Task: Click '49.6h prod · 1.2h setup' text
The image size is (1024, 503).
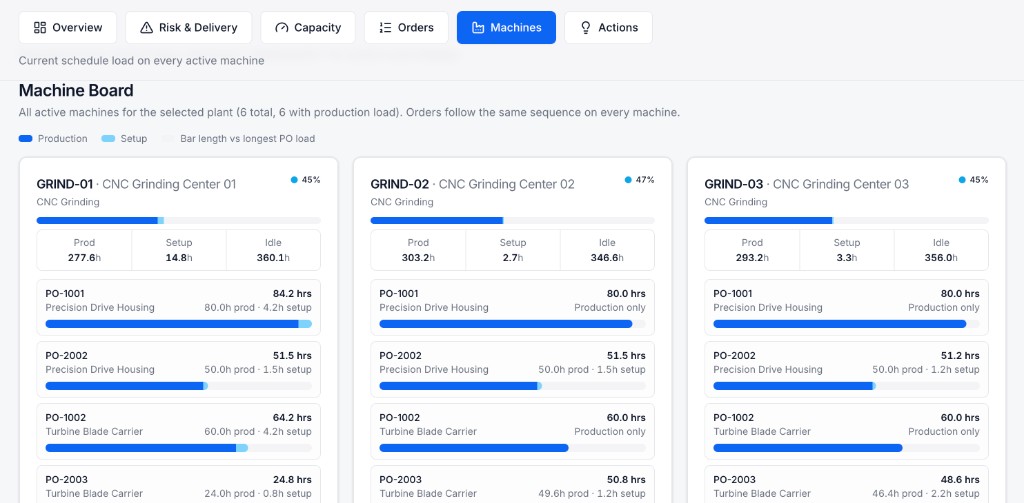Action: pos(592,494)
